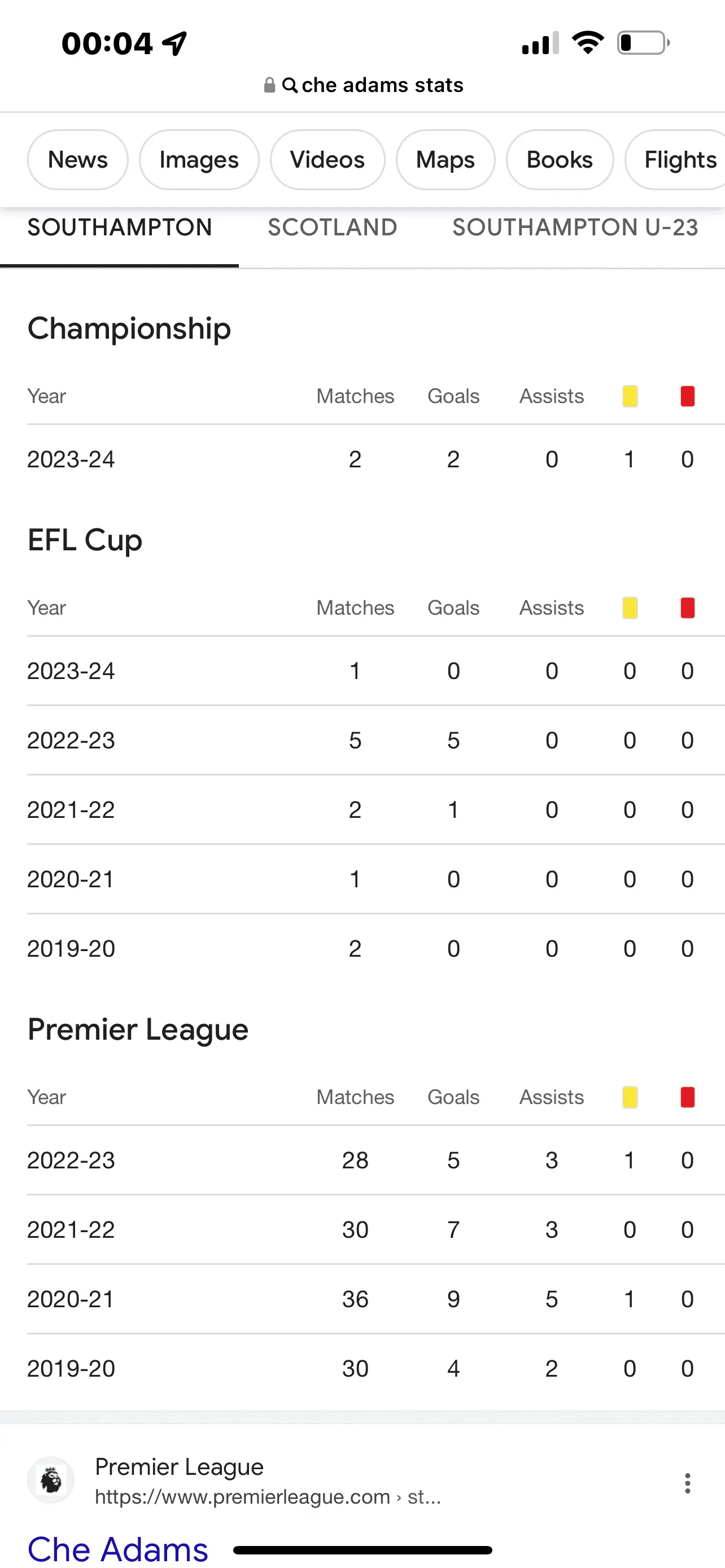This screenshot has height=1568, width=725.
Task: Open the three-dot menu for Premier League result
Action: 687,1483
